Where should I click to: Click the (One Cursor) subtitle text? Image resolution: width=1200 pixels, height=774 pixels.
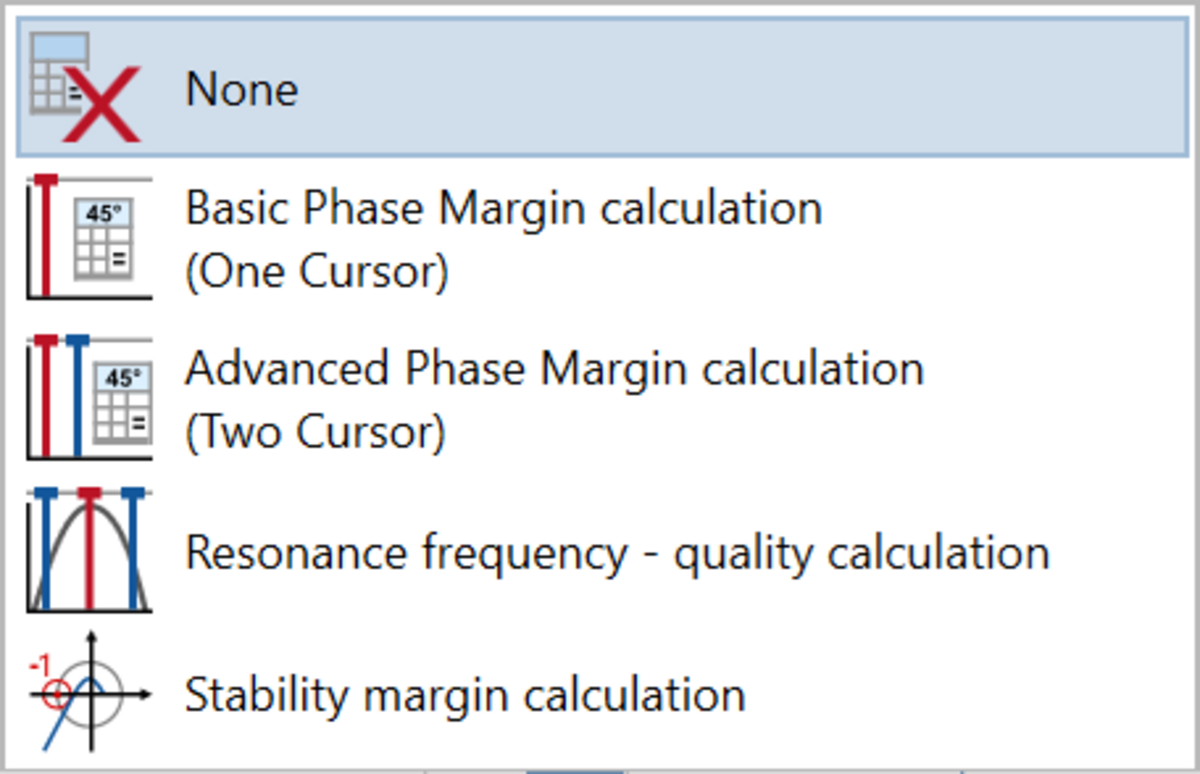coord(317,273)
